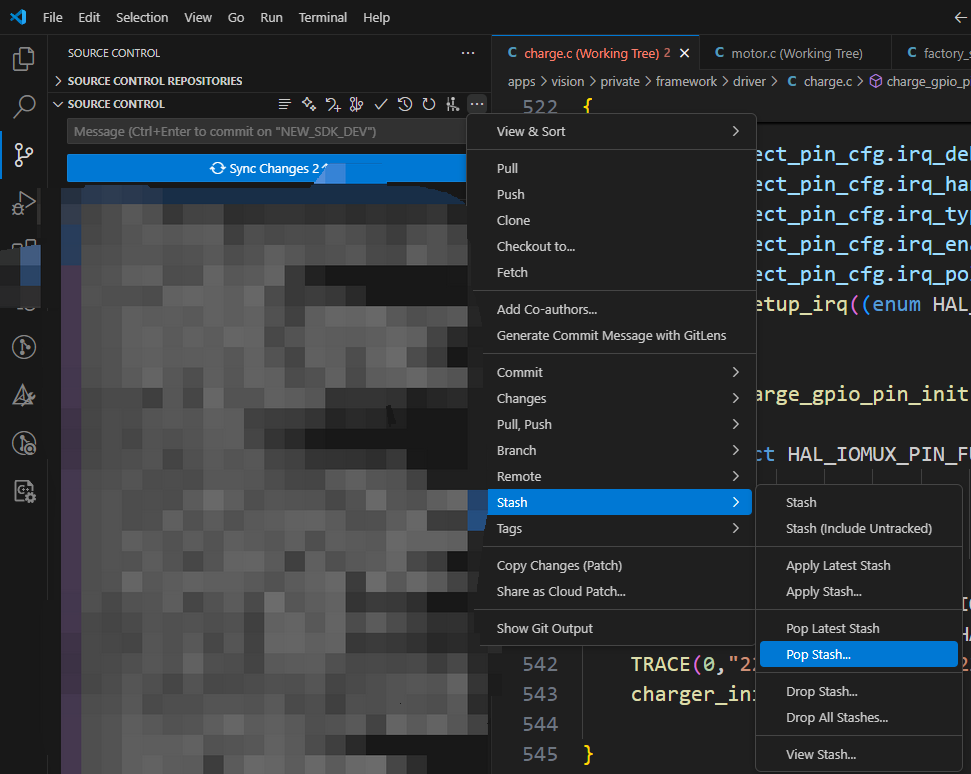Click the commit message input field

[265, 131]
